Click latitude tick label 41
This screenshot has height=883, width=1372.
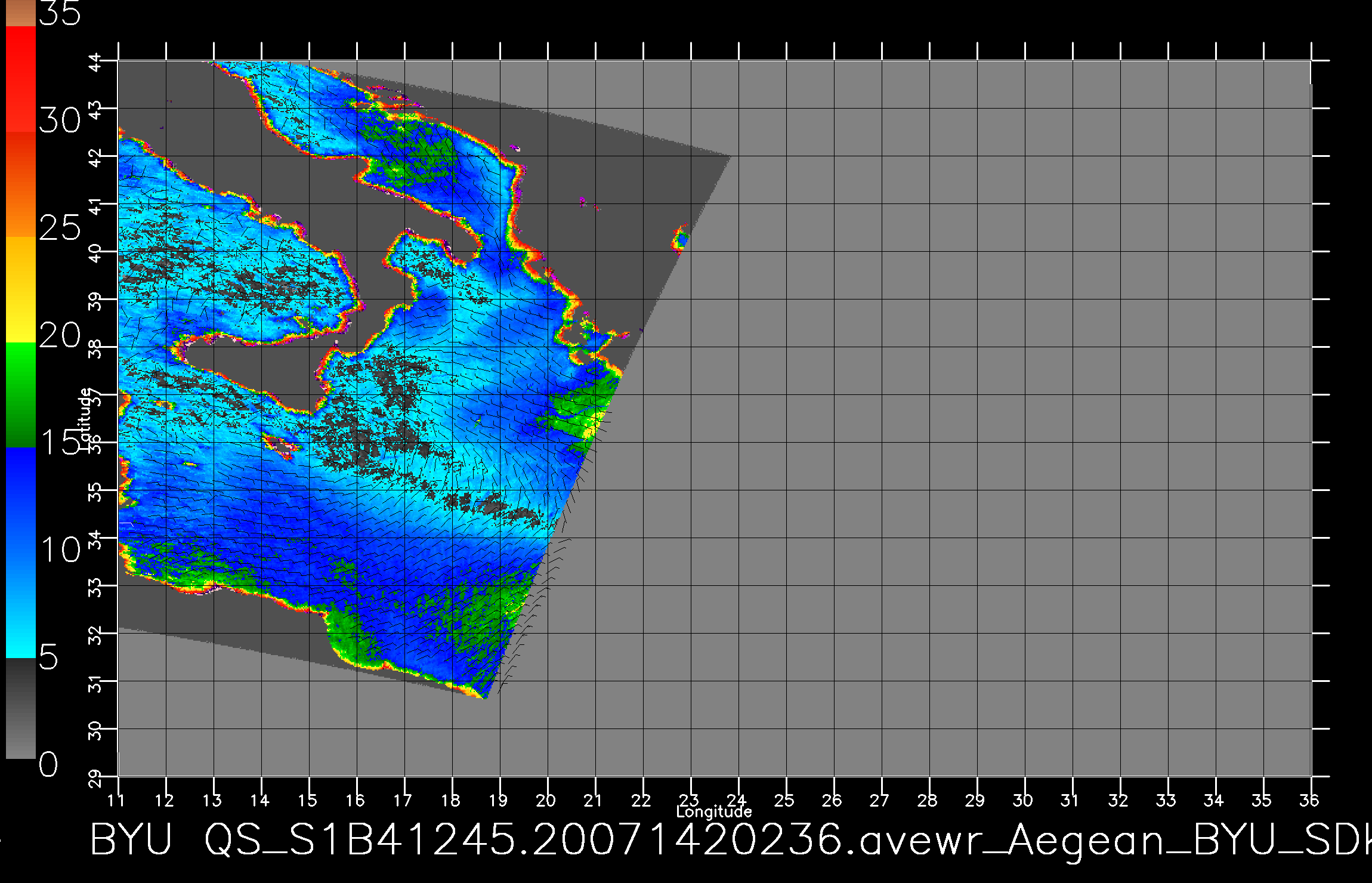(x=95, y=205)
